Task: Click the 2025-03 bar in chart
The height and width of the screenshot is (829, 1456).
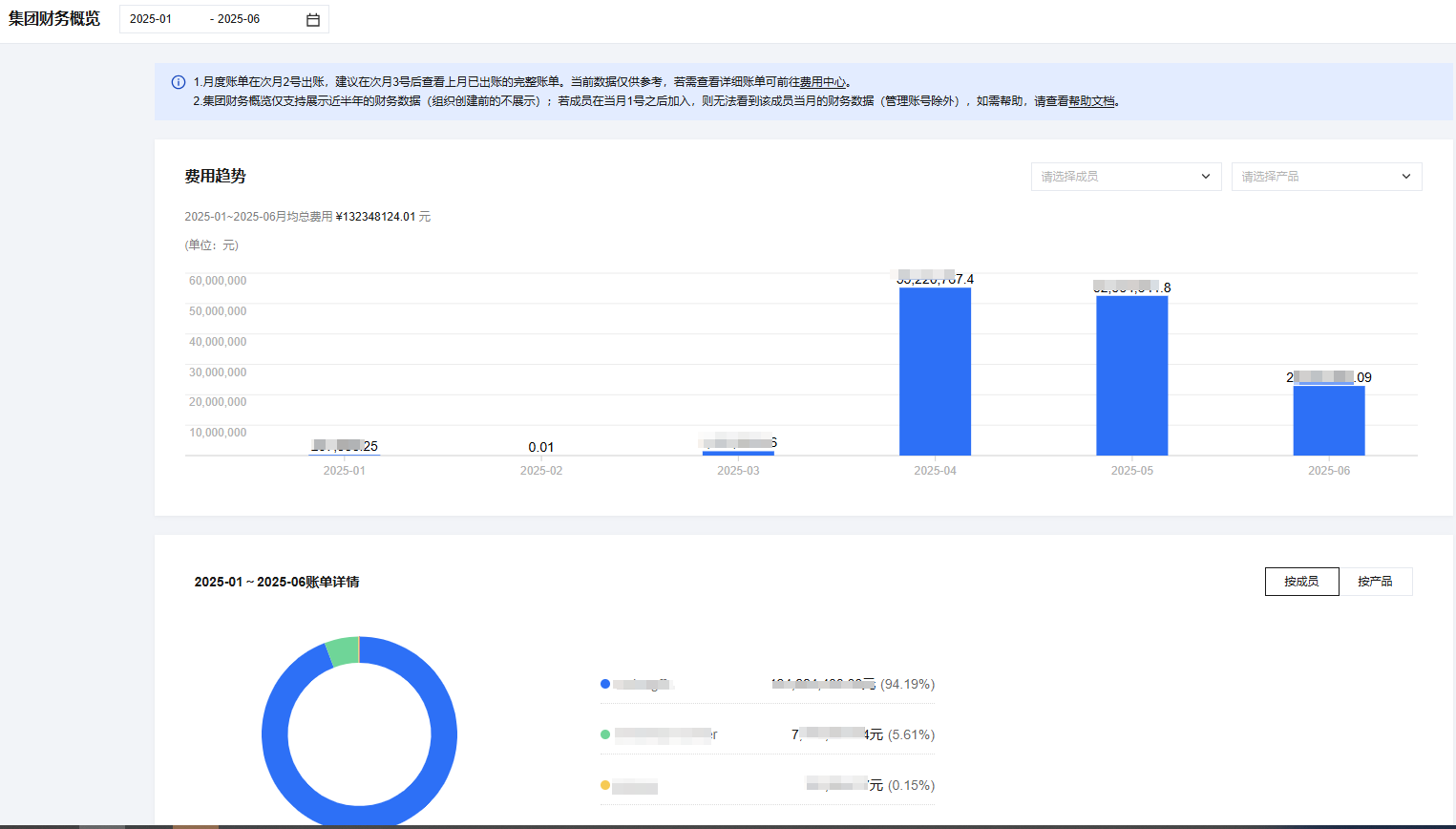Action: pyautogui.click(x=738, y=453)
